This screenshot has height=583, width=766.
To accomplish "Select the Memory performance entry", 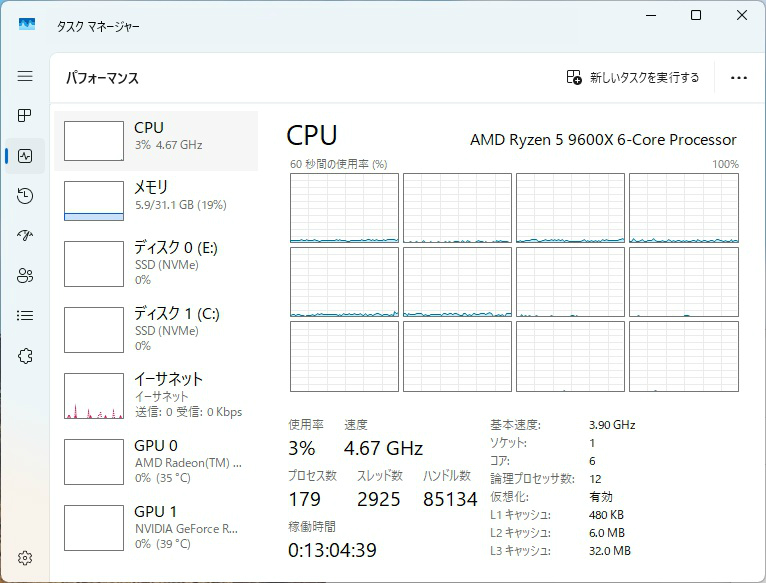I will 156,200.
